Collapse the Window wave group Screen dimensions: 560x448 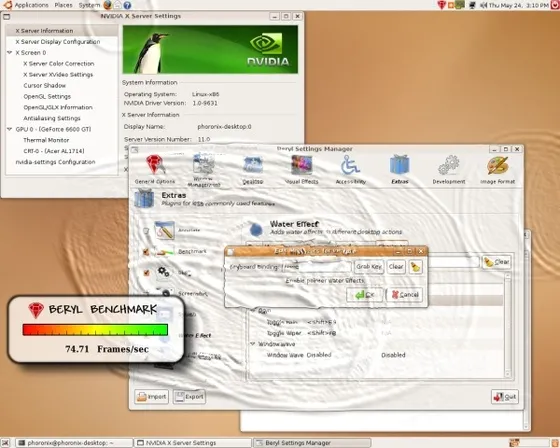pyautogui.click(x=253, y=344)
